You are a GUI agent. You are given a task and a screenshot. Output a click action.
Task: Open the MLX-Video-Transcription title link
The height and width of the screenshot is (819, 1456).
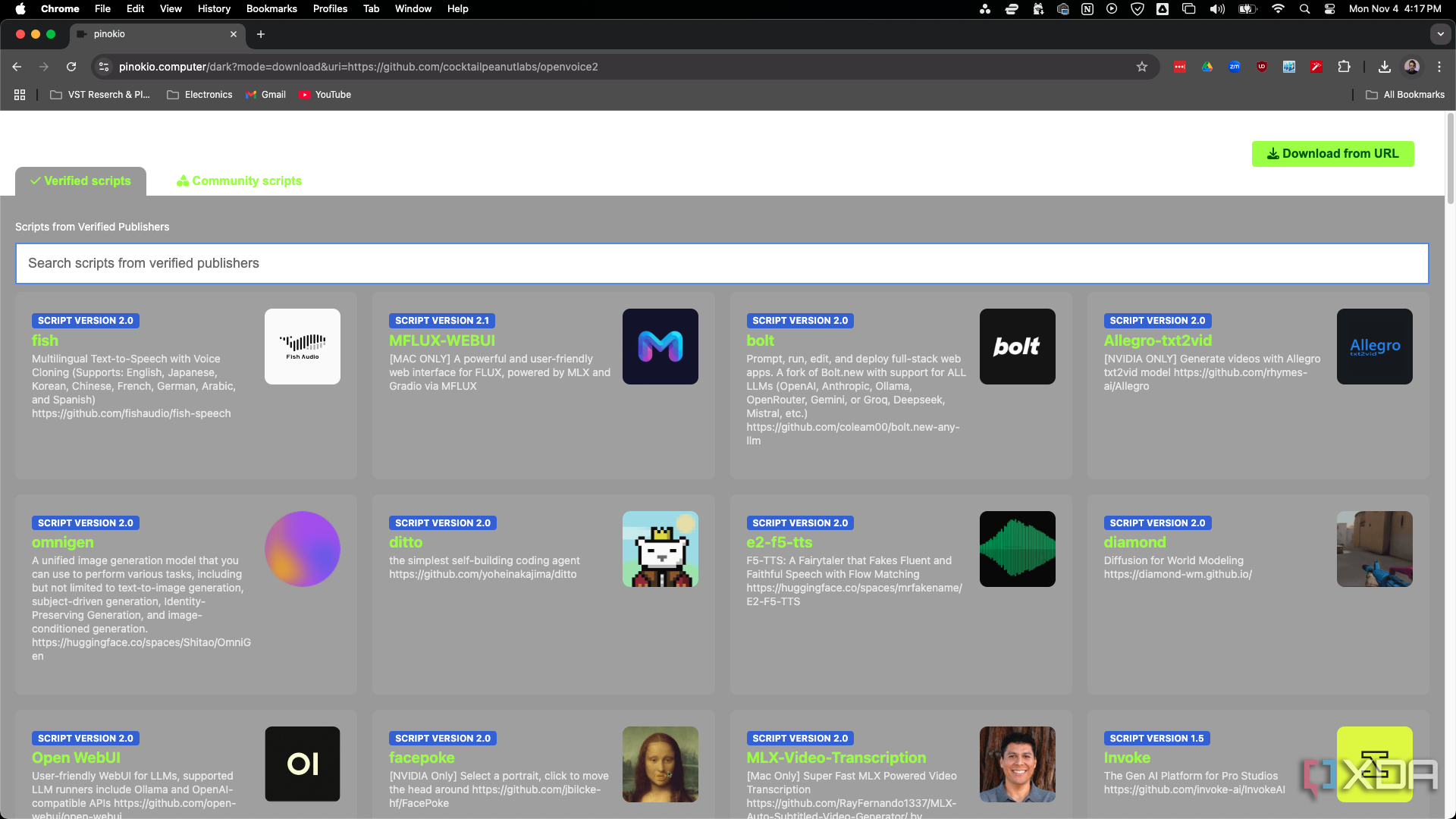pos(836,758)
